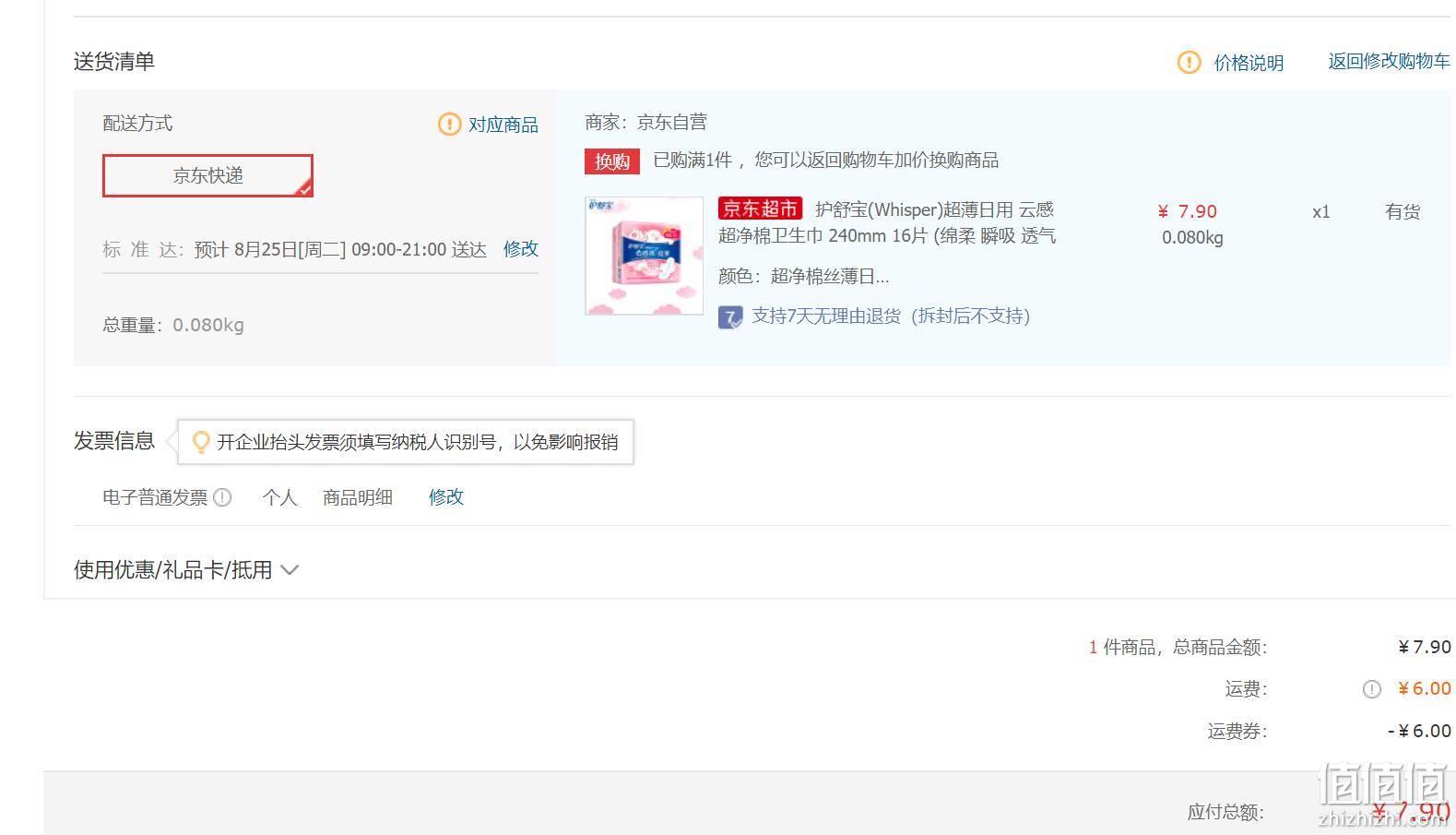Click item weight 0.080kg under price
The height and width of the screenshot is (835, 1456).
click(x=1192, y=237)
